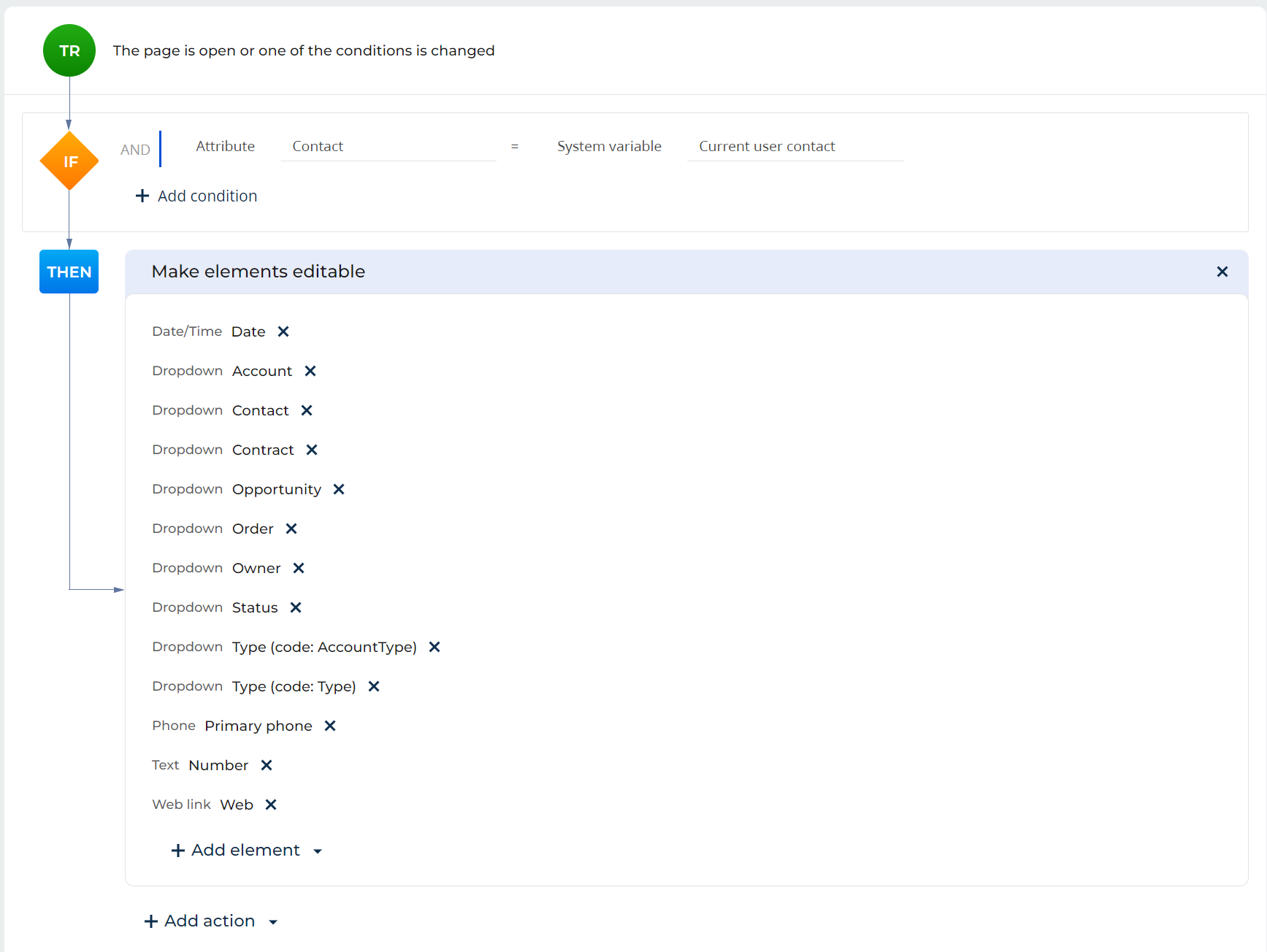
Task: Delete the Opportunity element with X
Action: point(339,489)
